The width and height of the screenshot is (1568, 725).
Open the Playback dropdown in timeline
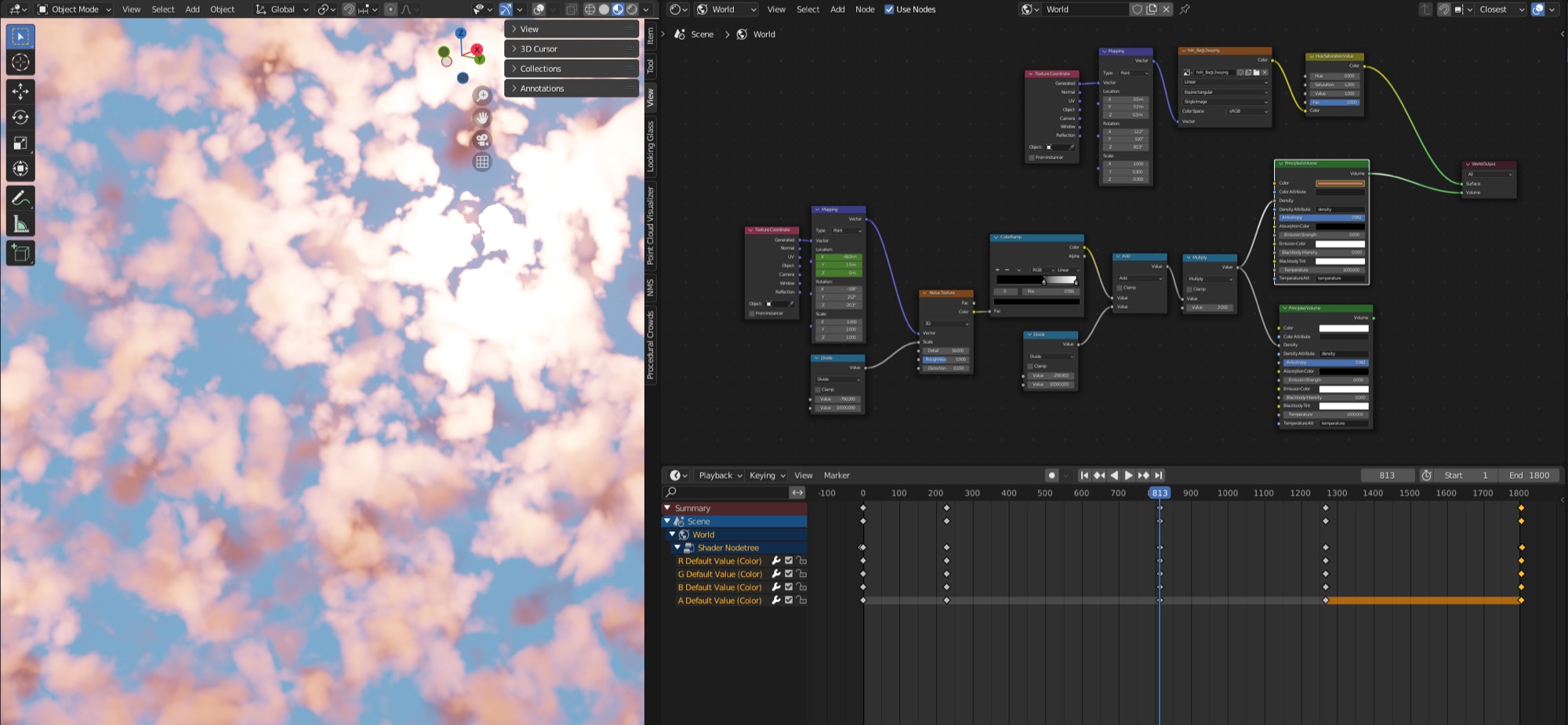[x=720, y=476]
